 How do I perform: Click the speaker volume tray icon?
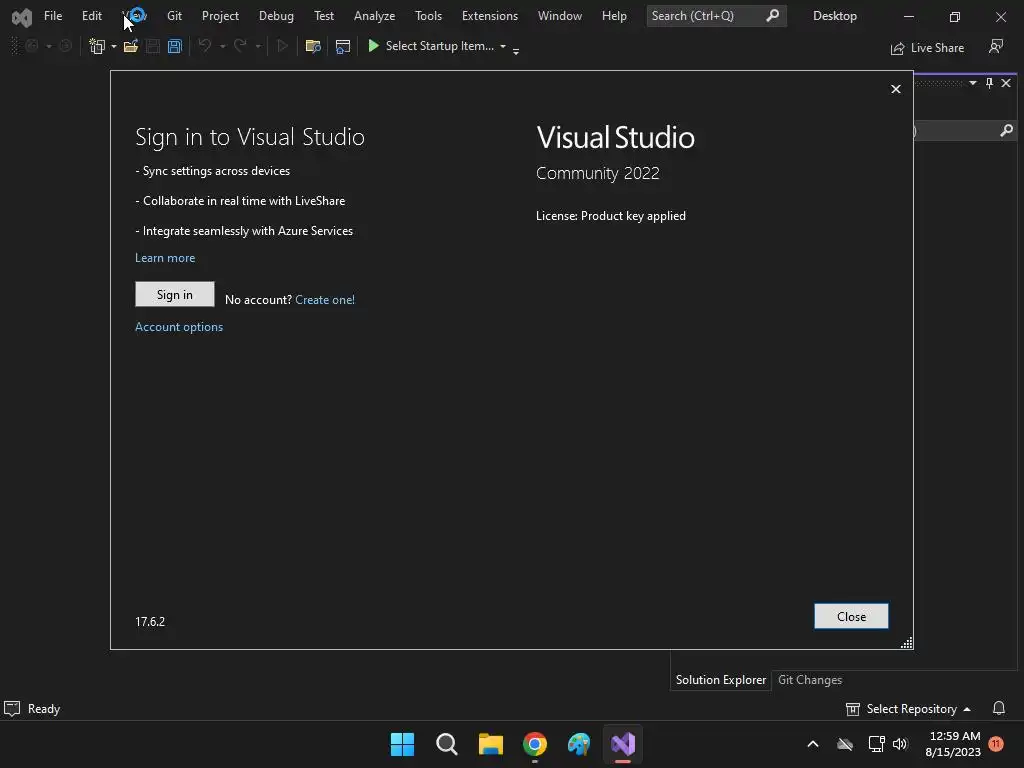[x=901, y=744]
